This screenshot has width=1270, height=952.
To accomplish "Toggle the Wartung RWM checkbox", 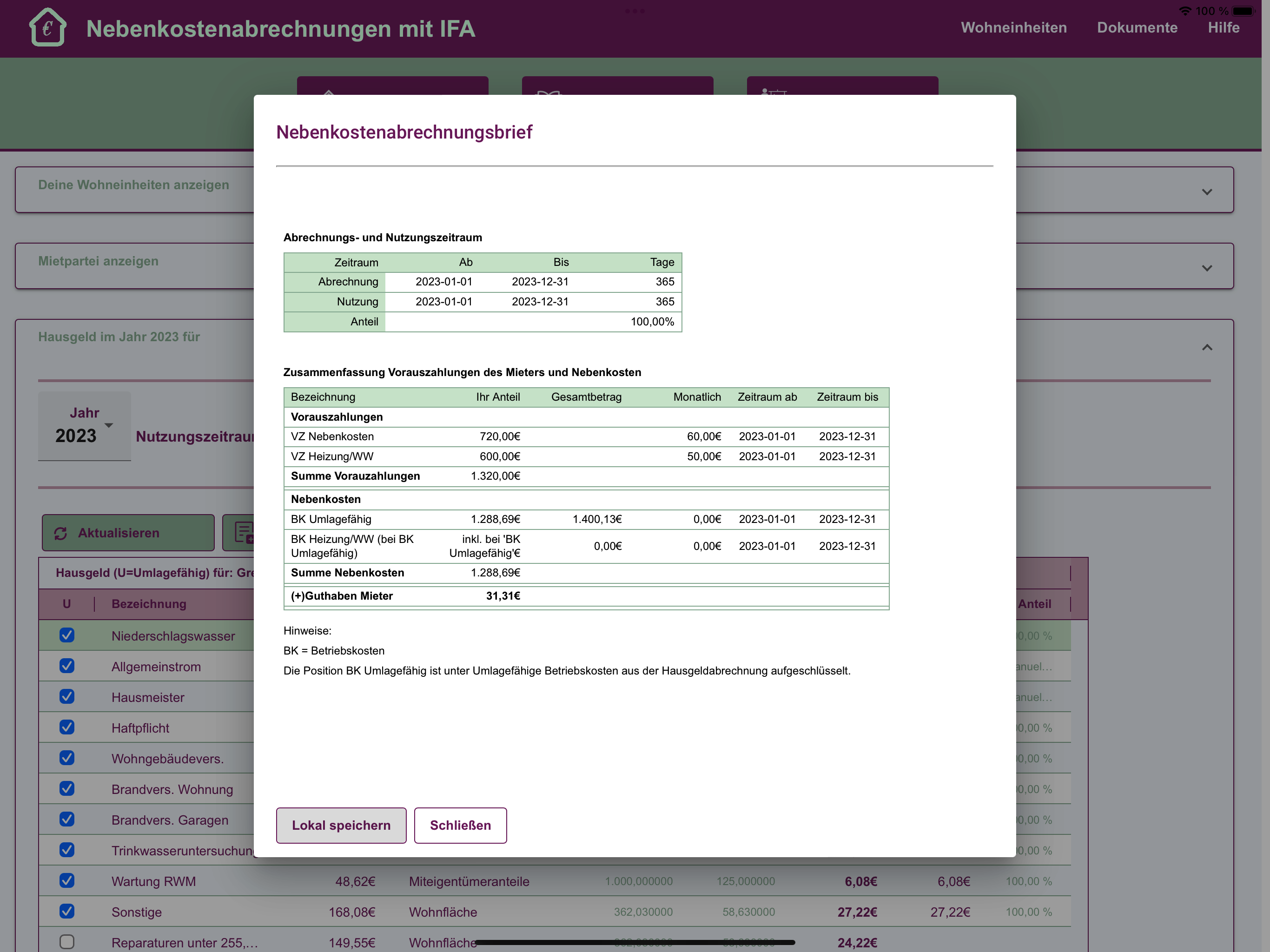I will (x=66, y=881).
